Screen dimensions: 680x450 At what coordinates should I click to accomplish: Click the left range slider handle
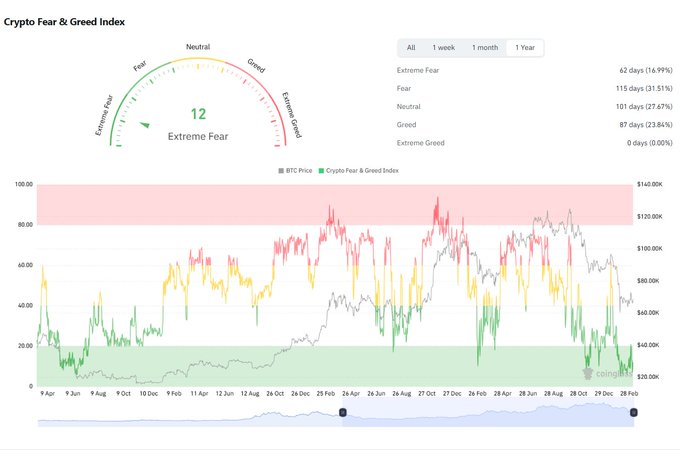point(342,412)
